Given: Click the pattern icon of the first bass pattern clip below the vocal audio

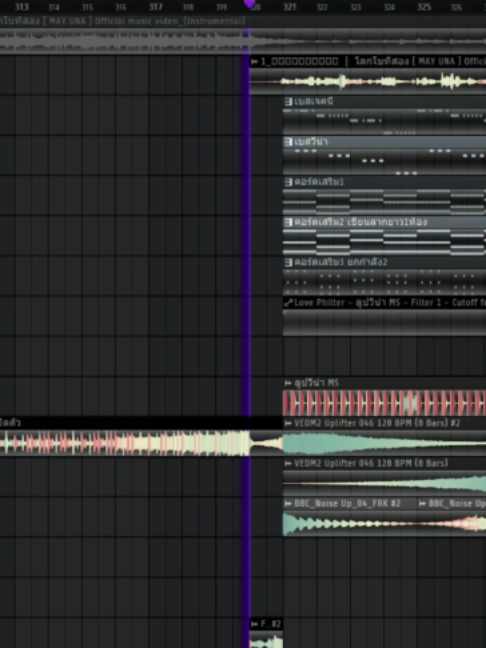Looking at the screenshot, I should 288,101.
